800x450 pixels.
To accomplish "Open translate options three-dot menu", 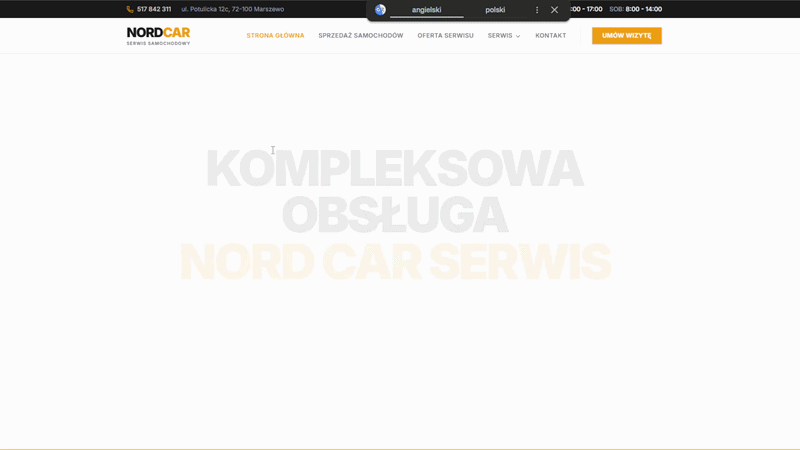I will [537, 10].
